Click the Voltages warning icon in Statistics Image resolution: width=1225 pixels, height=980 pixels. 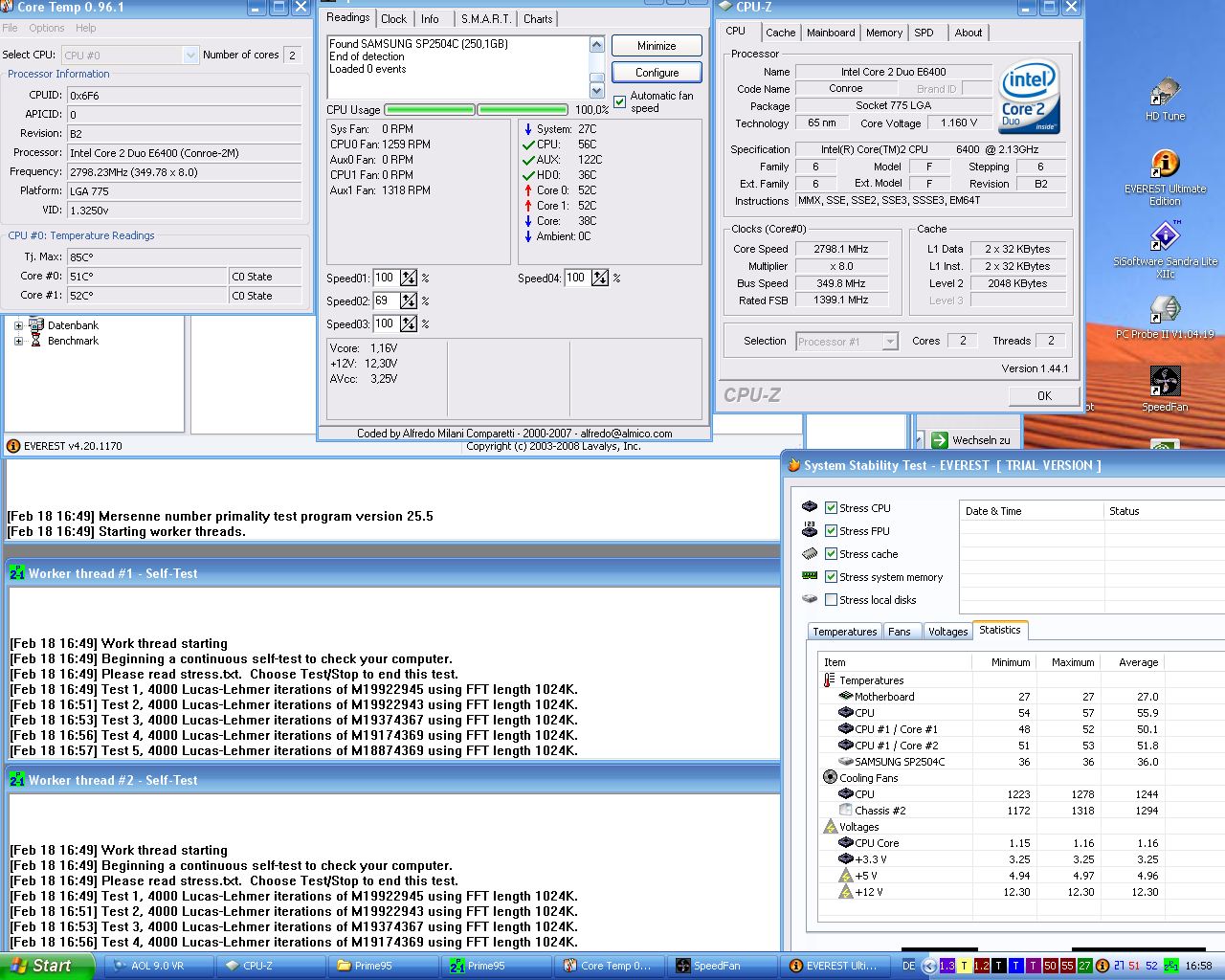tap(830, 826)
